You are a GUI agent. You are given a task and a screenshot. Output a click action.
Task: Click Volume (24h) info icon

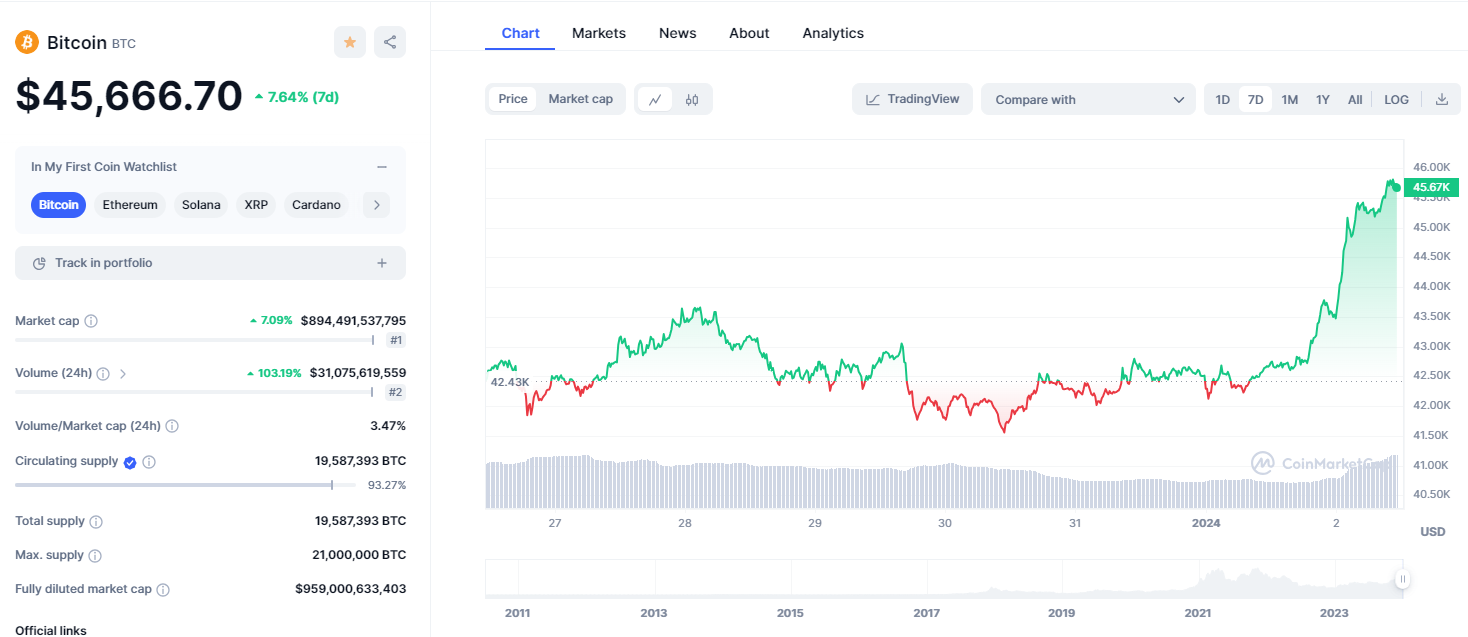click(103, 373)
